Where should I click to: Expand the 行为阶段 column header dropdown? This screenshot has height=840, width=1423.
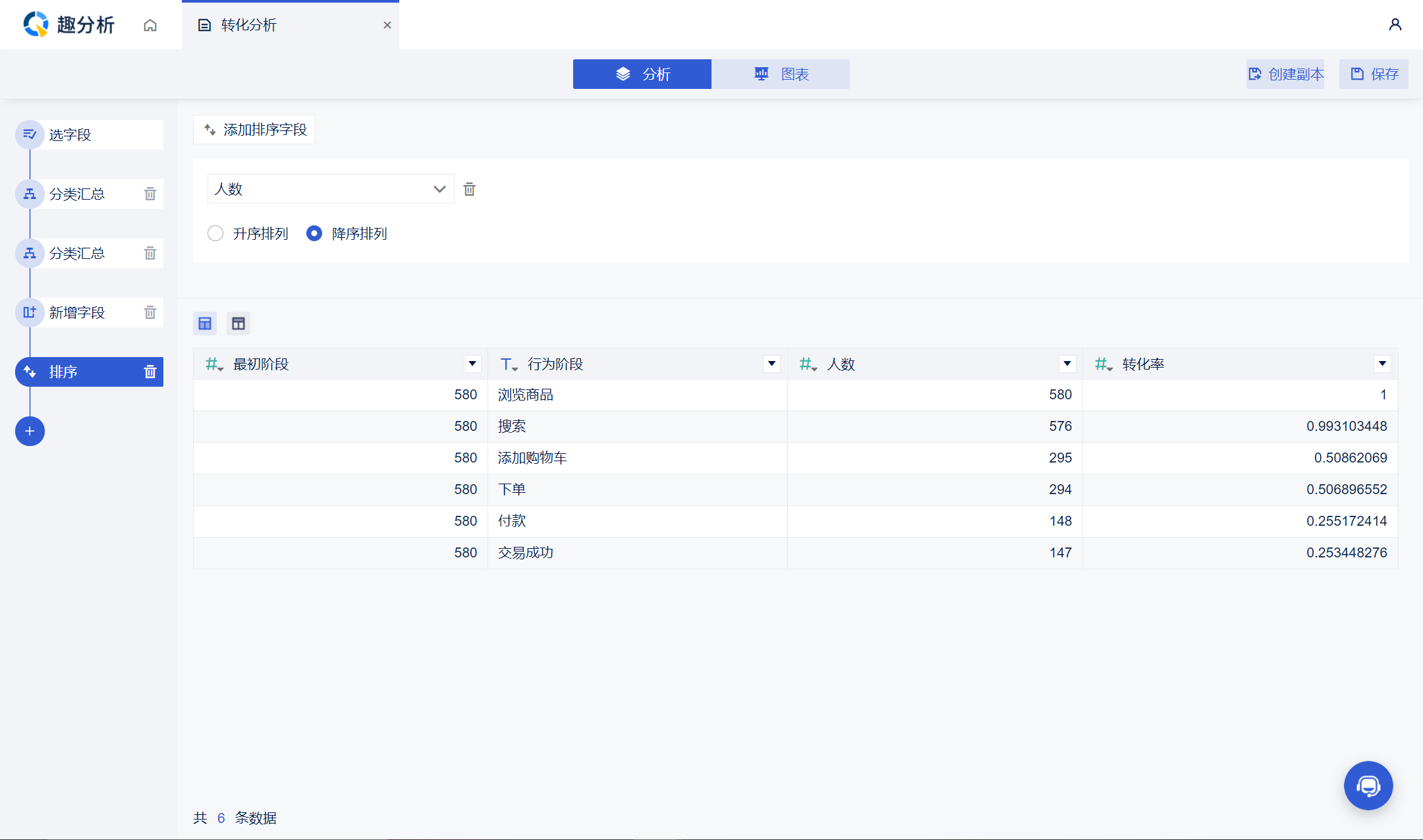pyautogui.click(x=771, y=364)
